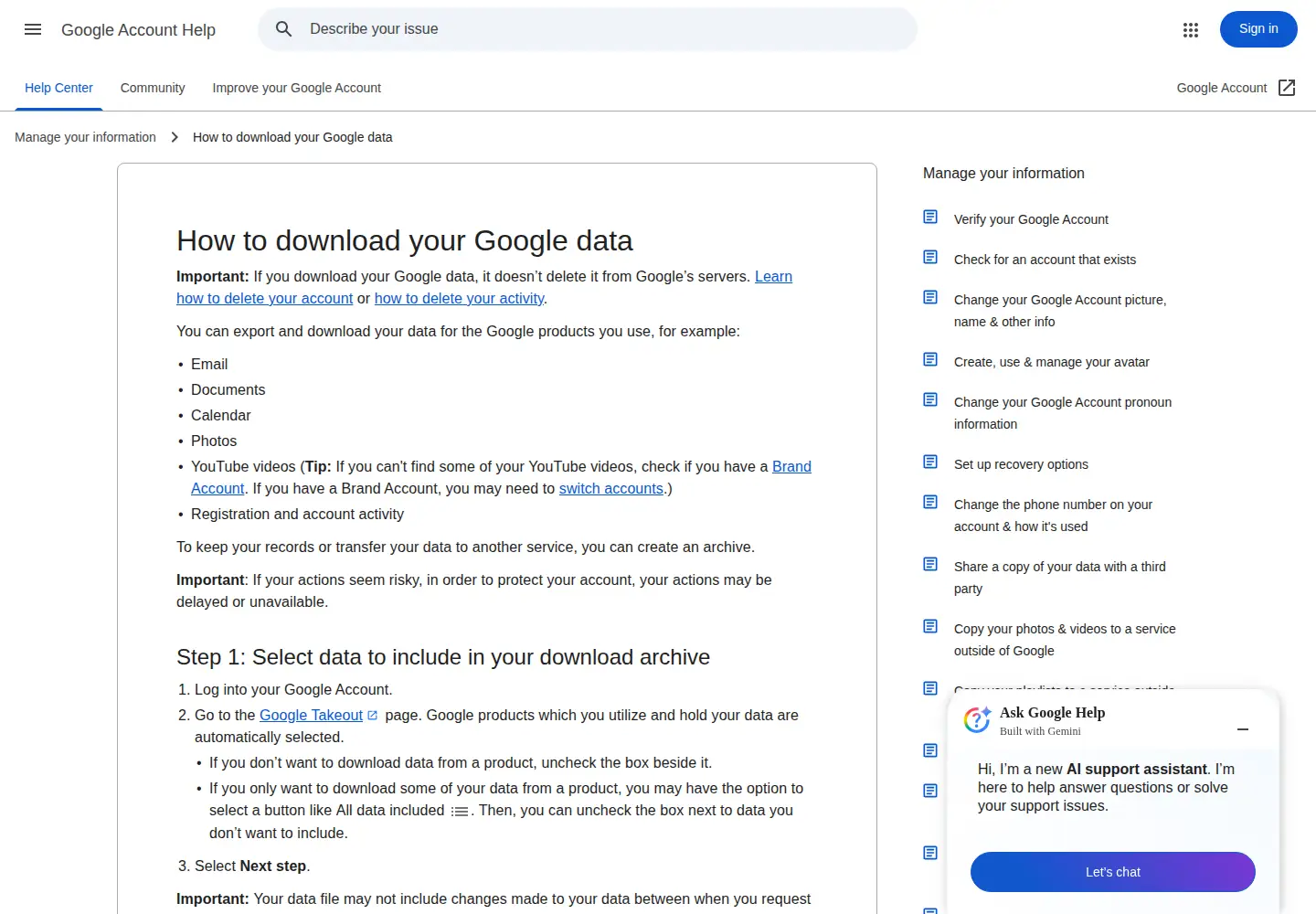The image size is (1316, 914).
Task: Open Change the phone number article
Action: pyautogui.click(x=1053, y=515)
